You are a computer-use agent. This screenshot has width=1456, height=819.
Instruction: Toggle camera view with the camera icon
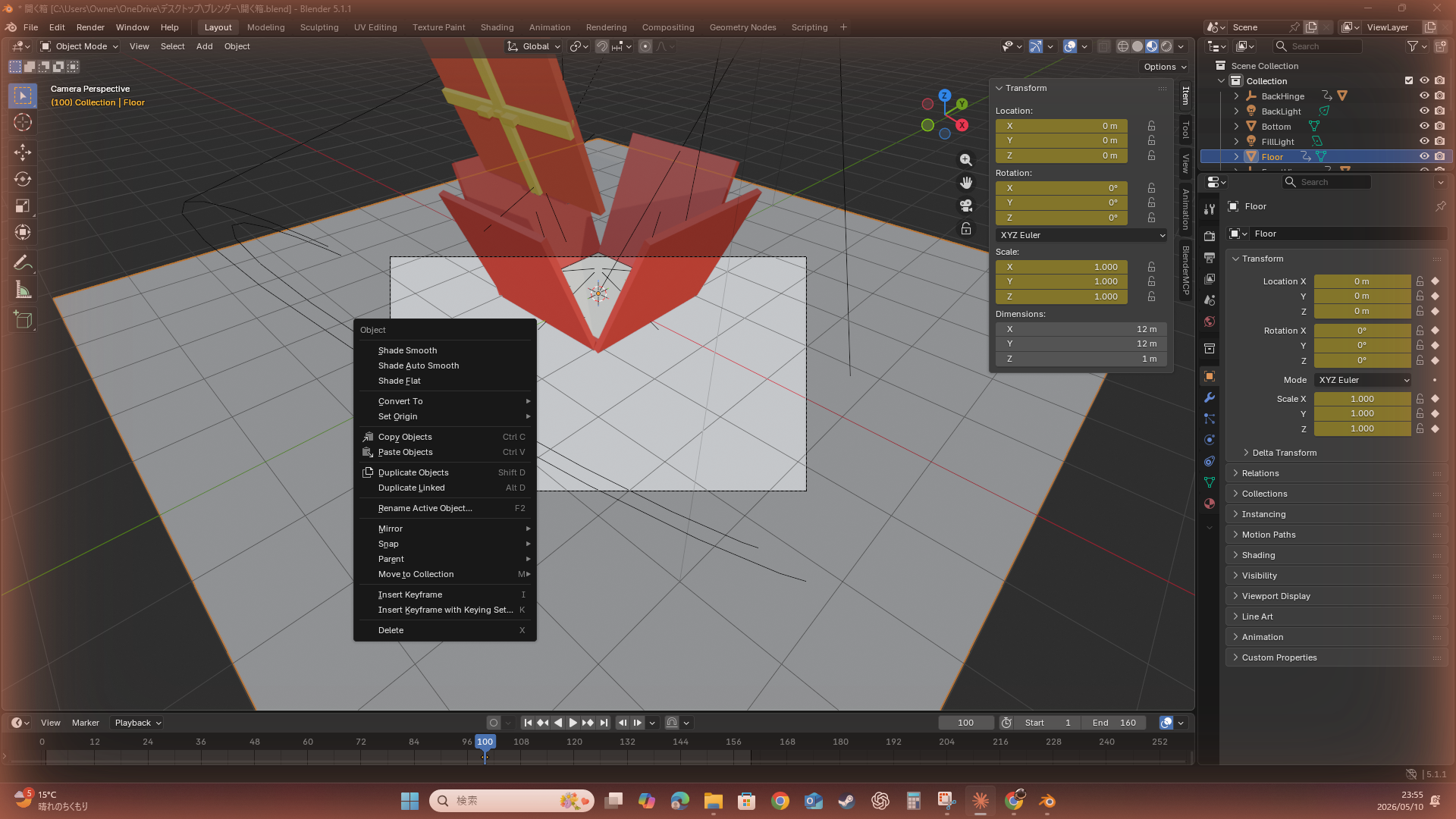click(966, 206)
